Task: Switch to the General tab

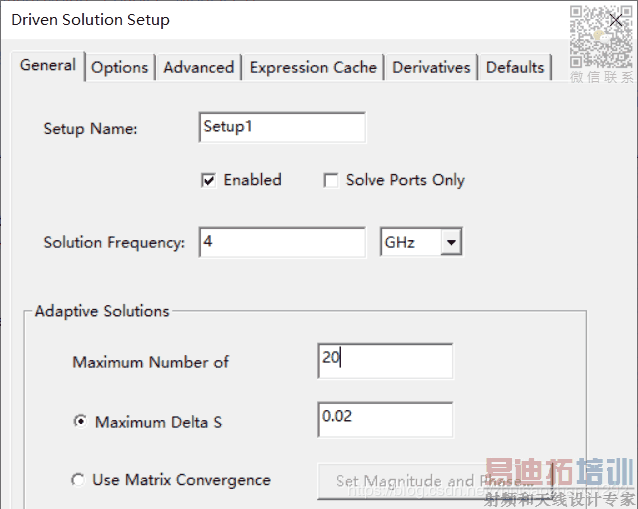Action: coord(48,66)
